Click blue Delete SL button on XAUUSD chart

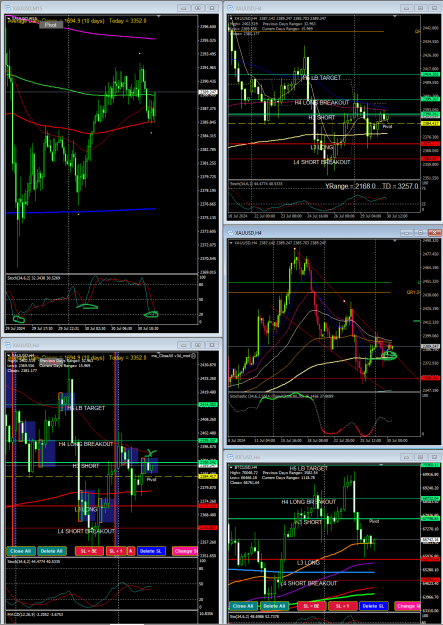[x=151, y=551]
